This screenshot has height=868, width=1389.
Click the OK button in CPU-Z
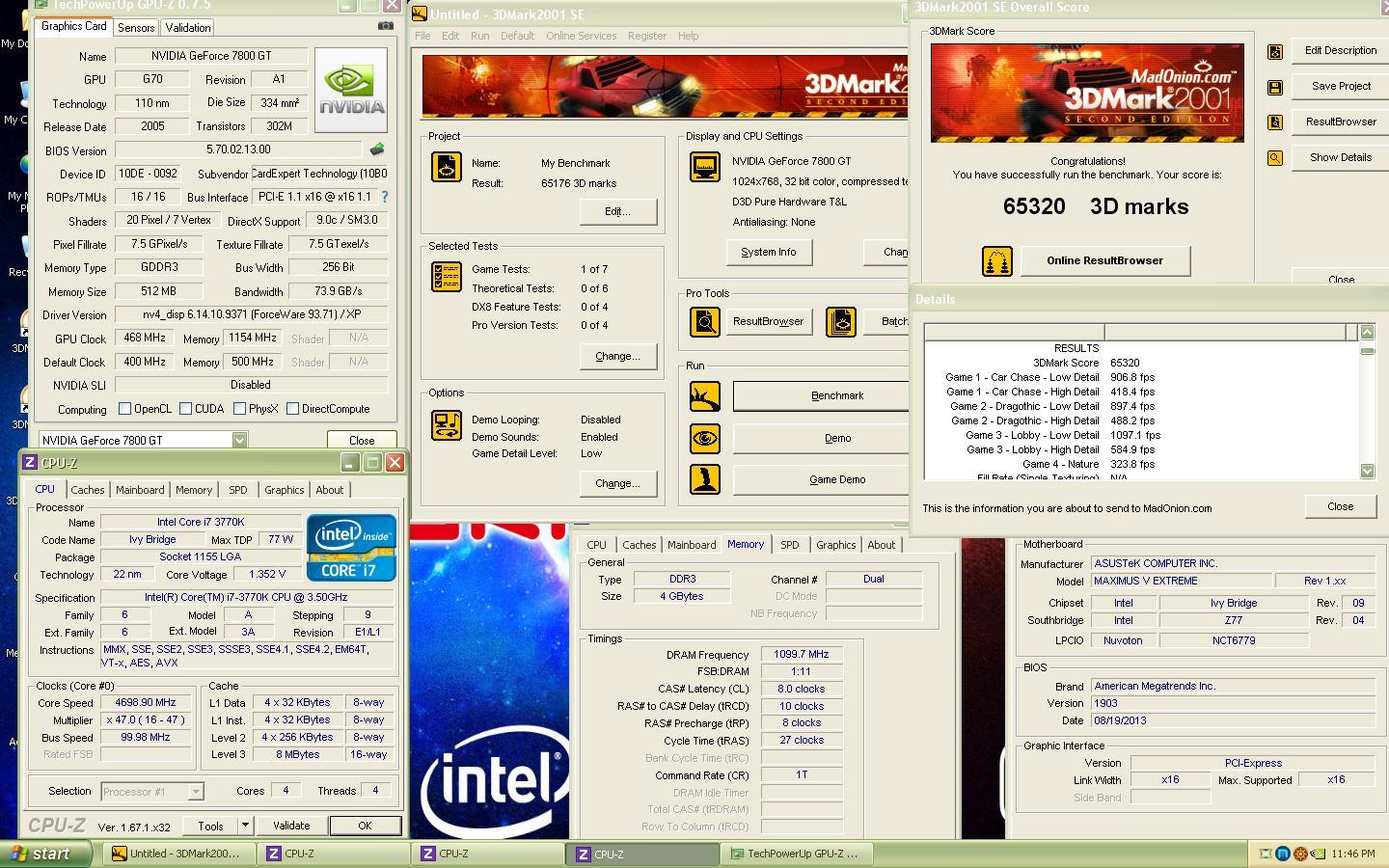[365, 826]
